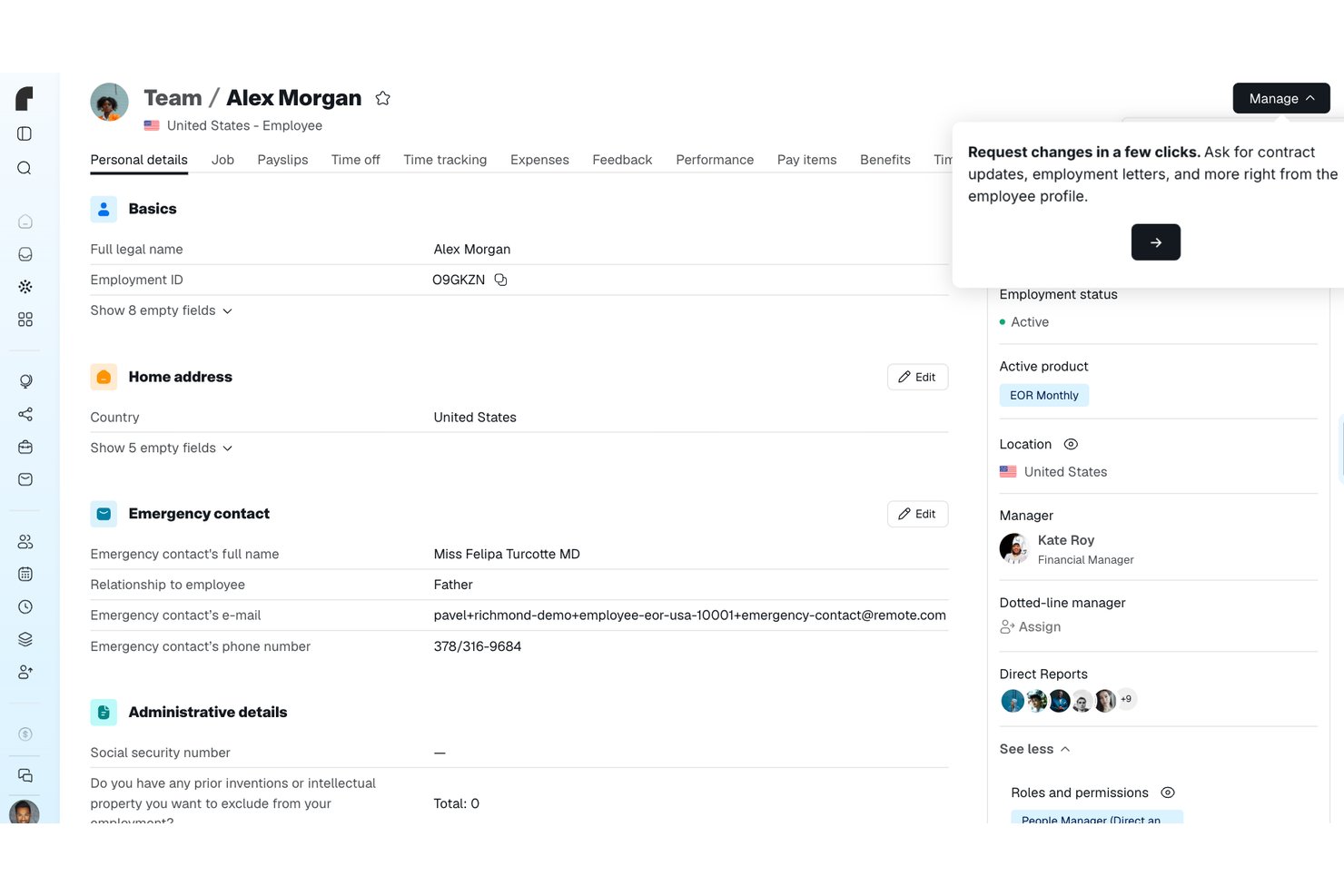
Task: Click the share nodes sidebar icon
Action: tap(25, 414)
